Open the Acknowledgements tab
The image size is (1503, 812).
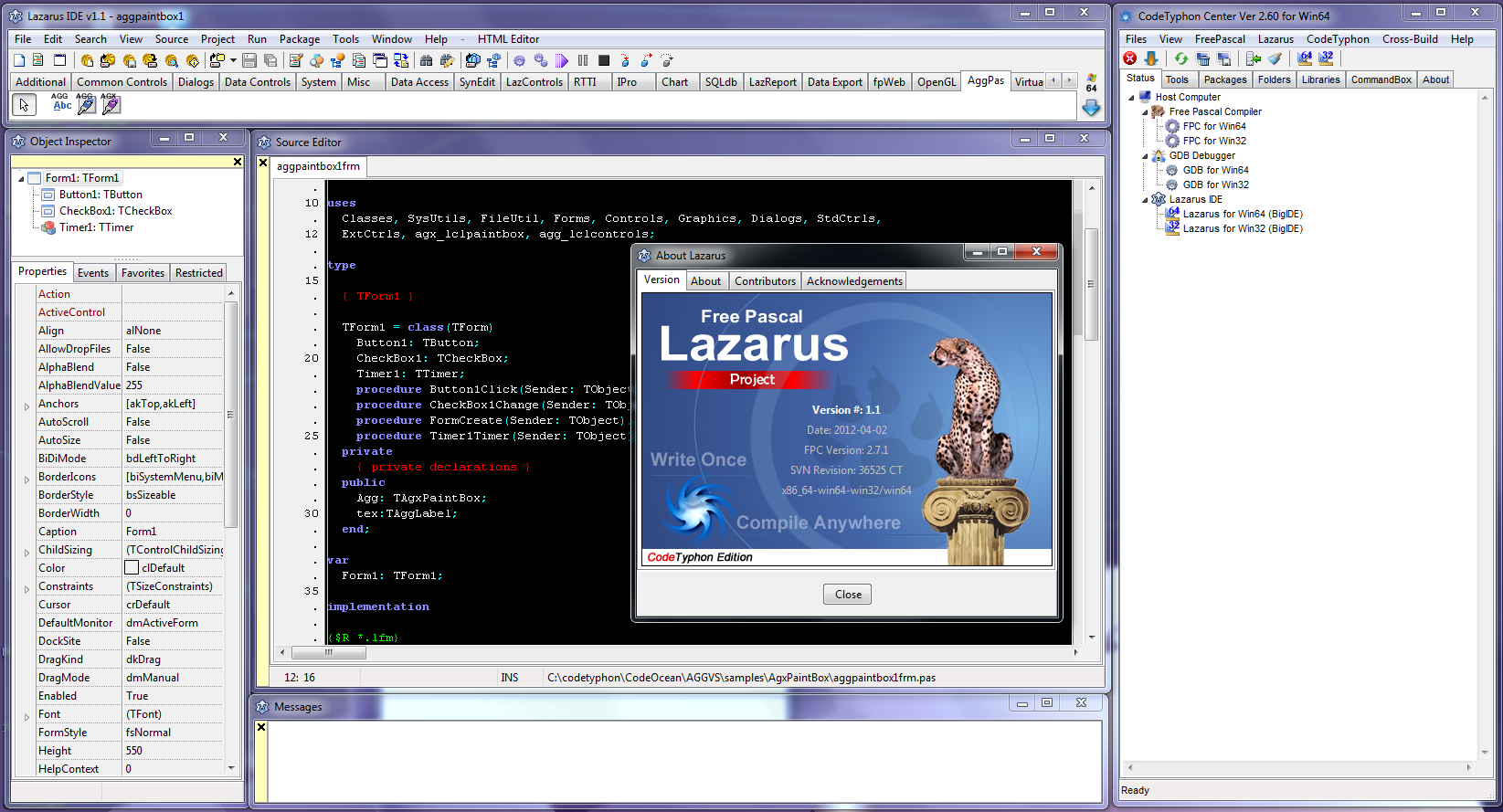tap(854, 281)
